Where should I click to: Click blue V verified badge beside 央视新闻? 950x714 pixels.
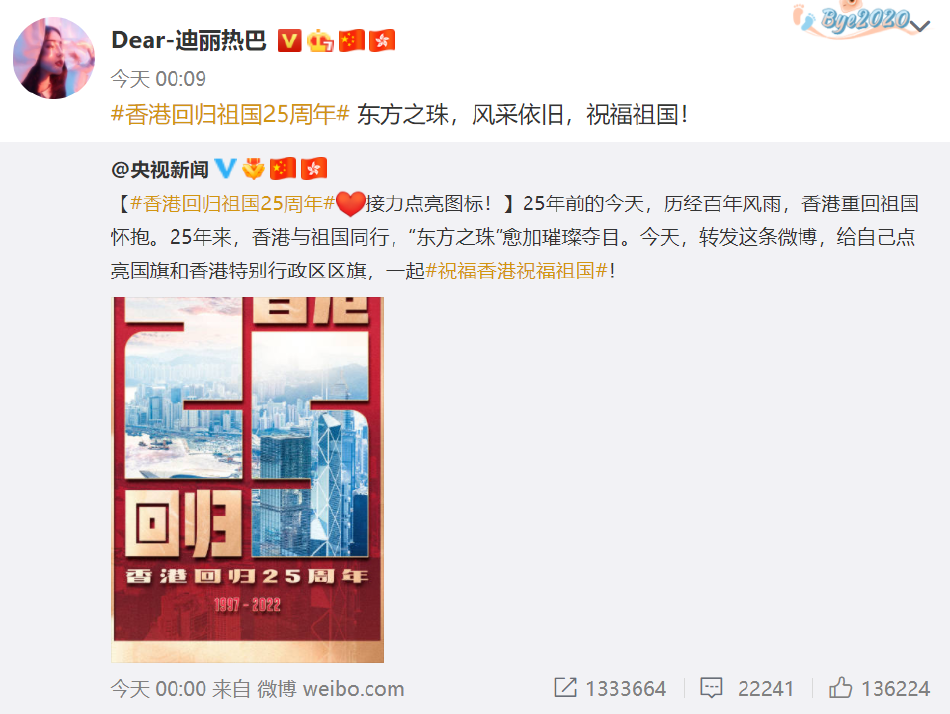(225, 168)
